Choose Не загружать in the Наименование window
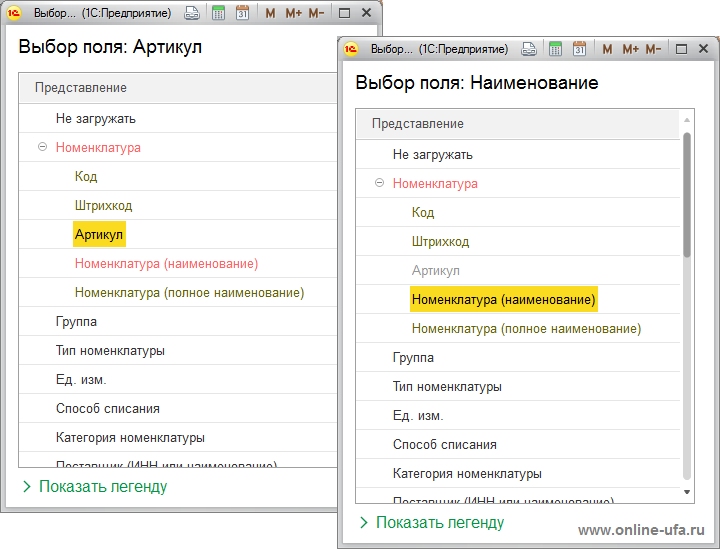720x549 pixels. (432, 154)
